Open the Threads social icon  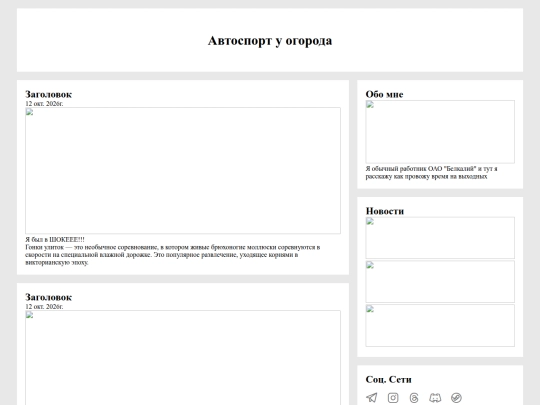[414, 398]
